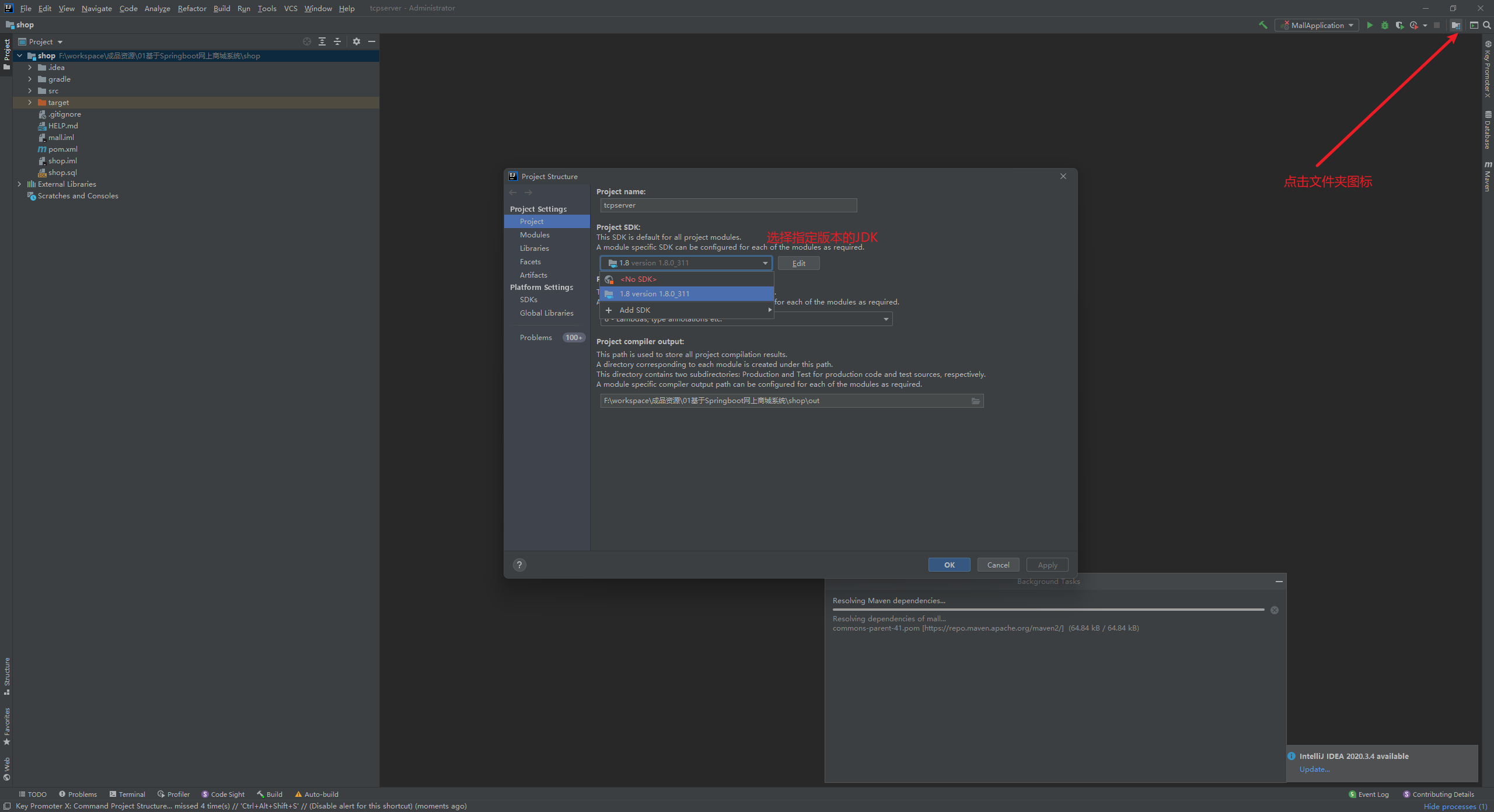This screenshot has width=1494, height=812.
Task: Navigate back arrow in Project Structure dialog
Action: (x=513, y=192)
